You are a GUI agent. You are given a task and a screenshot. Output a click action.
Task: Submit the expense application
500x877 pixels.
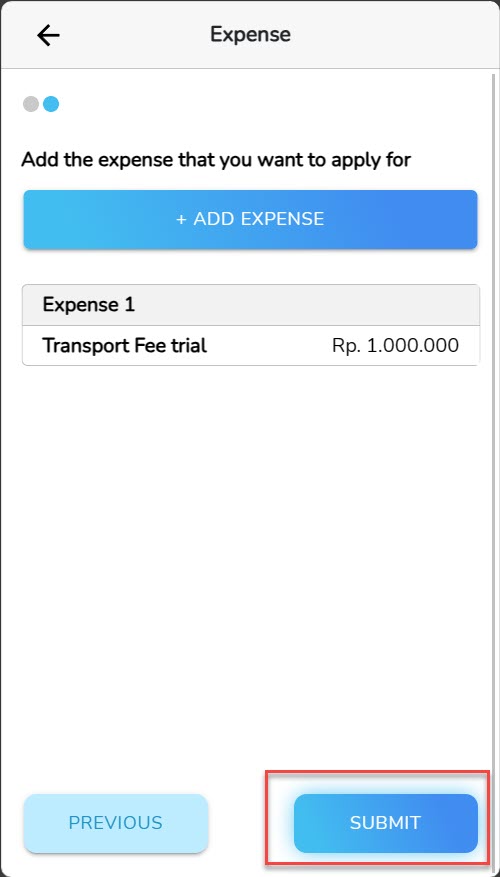pyautogui.click(x=386, y=823)
